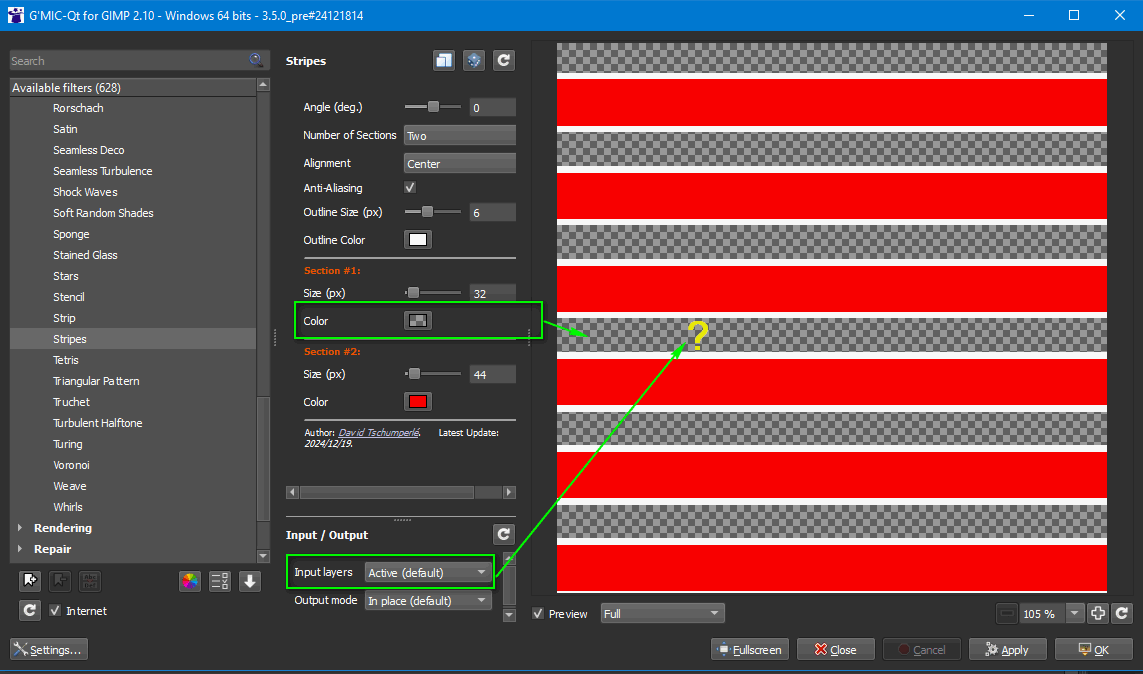Image resolution: width=1143 pixels, height=674 pixels.
Task: Click filter list scroll down arrow
Action: pyautogui.click(x=263, y=556)
